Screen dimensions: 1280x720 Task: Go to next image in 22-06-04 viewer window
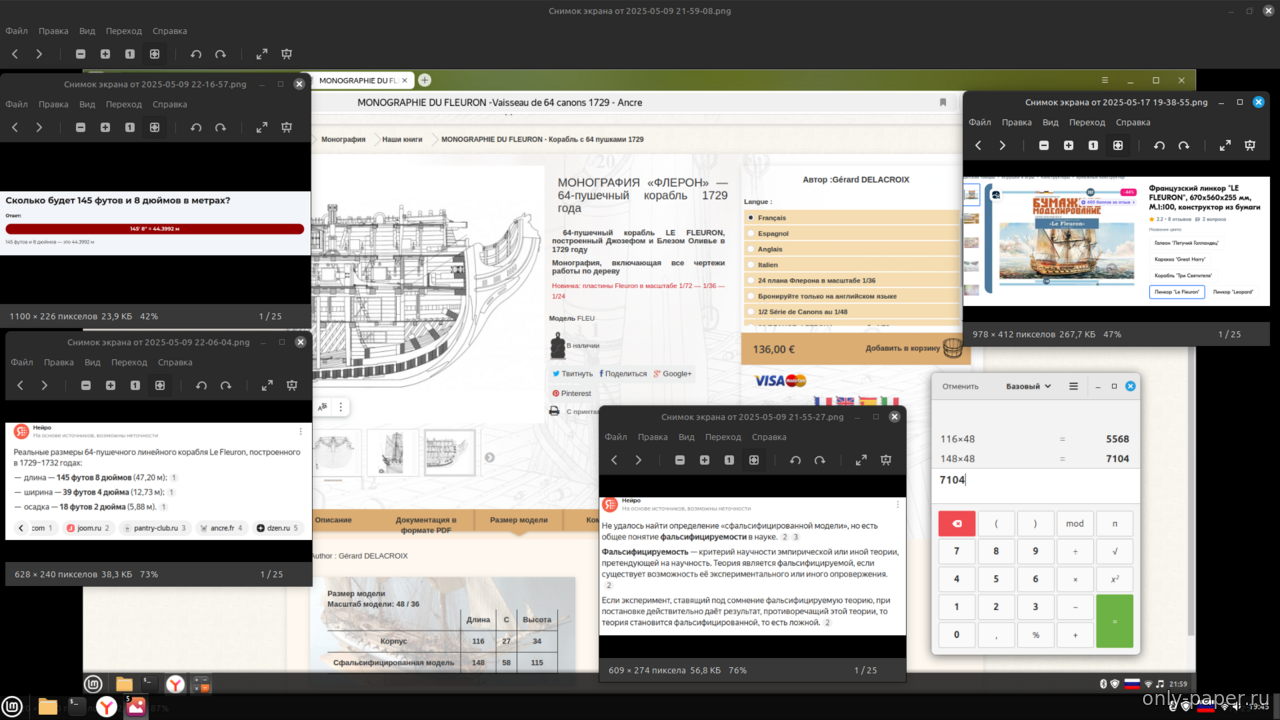[x=44, y=385]
